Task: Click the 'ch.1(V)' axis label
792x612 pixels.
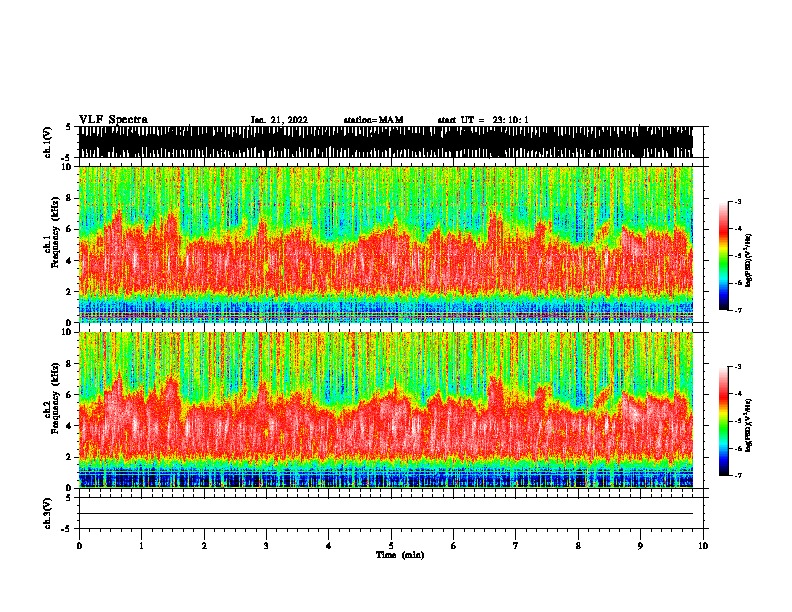Action: pos(48,142)
